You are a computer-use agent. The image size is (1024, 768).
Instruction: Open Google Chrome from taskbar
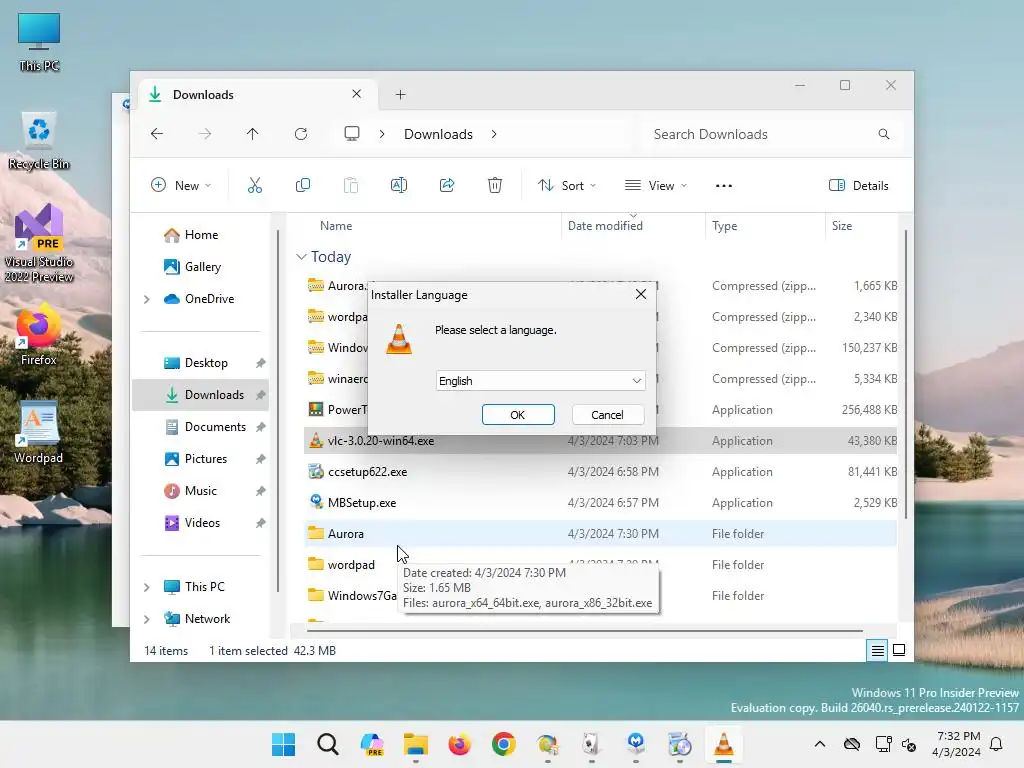click(x=504, y=744)
